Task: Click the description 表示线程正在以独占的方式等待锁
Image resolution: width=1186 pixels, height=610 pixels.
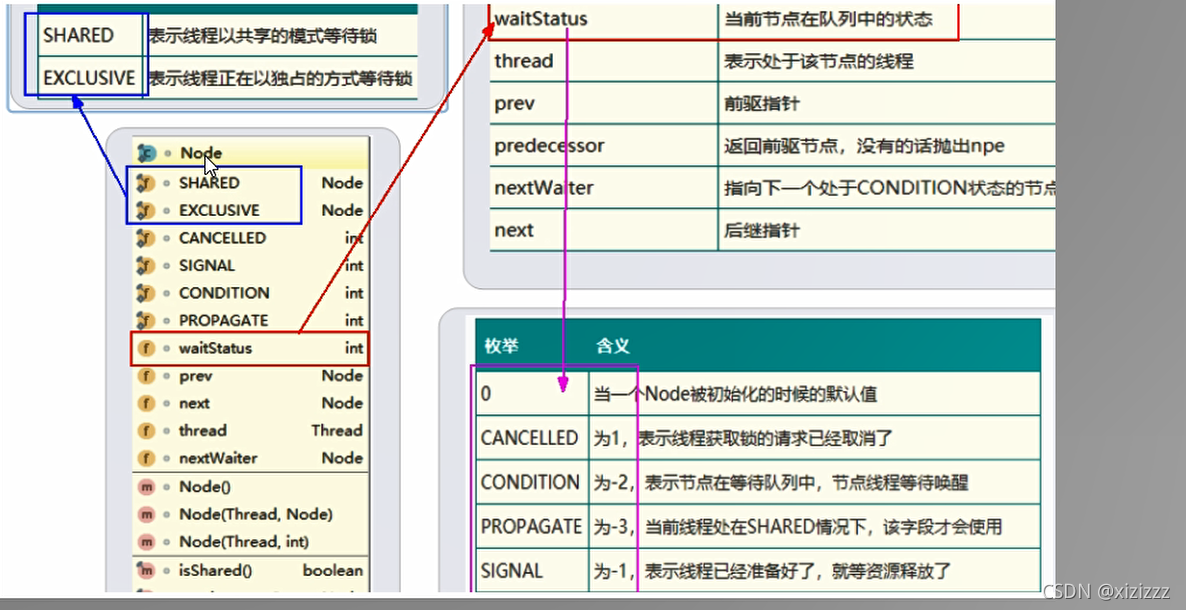Action: 280,79
